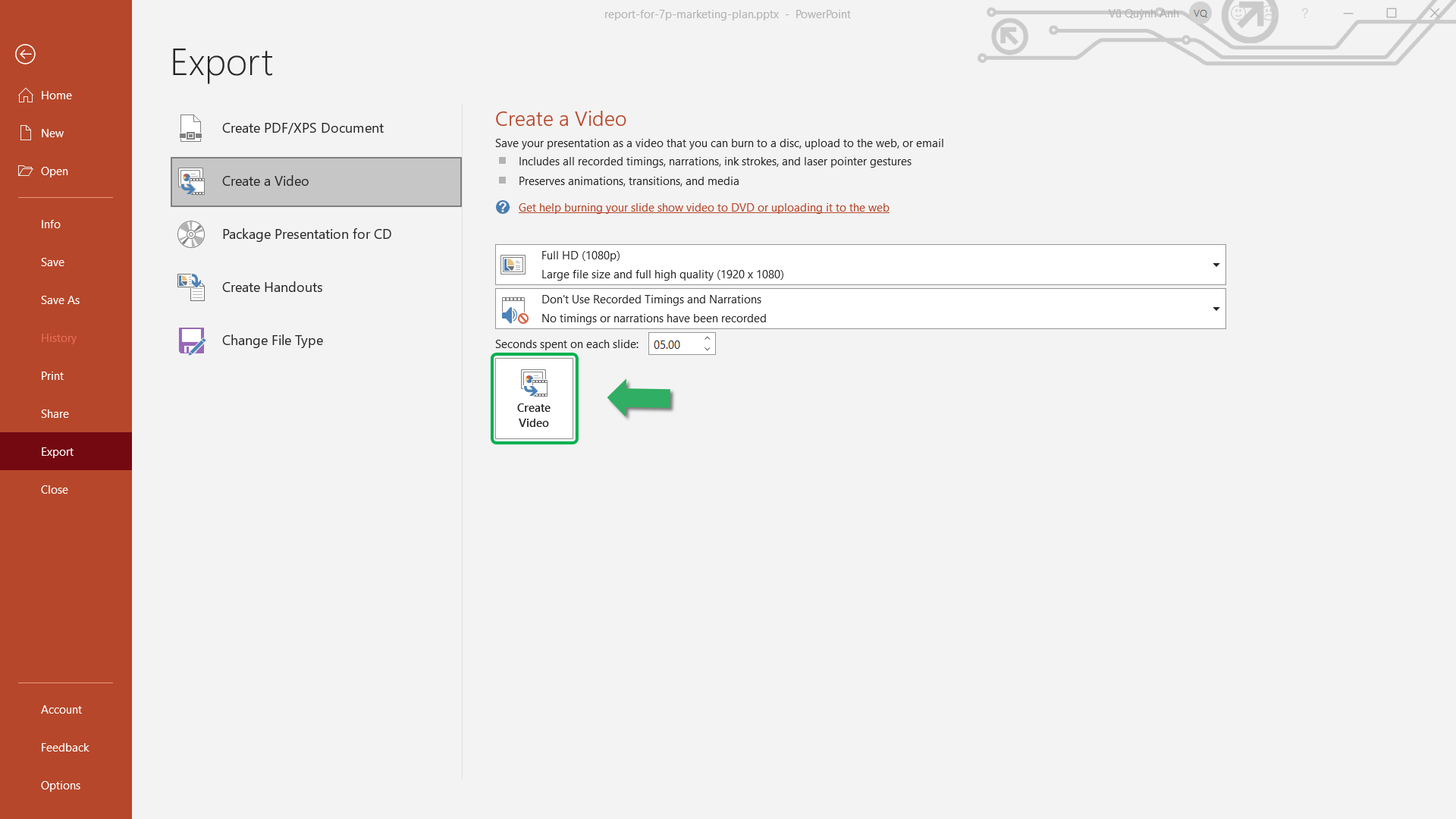The height and width of the screenshot is (819, 1456).
Task: Increase seconds per slide with up spinner
Action: click(707, 338)
